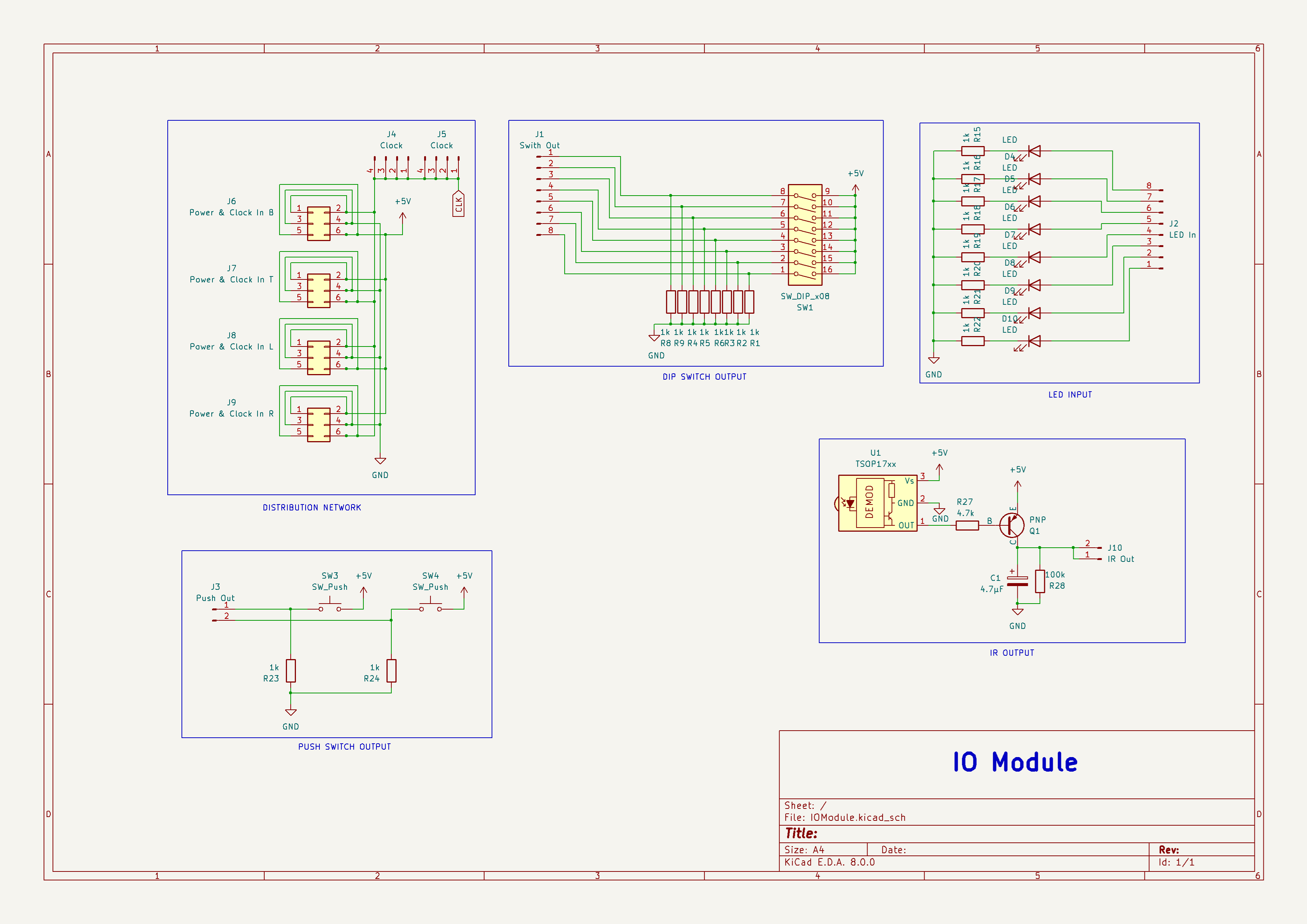Click the LED INPUT caption
Image resolution: width=1307 pixels, height=924 pixels.
click(1070, 394)
